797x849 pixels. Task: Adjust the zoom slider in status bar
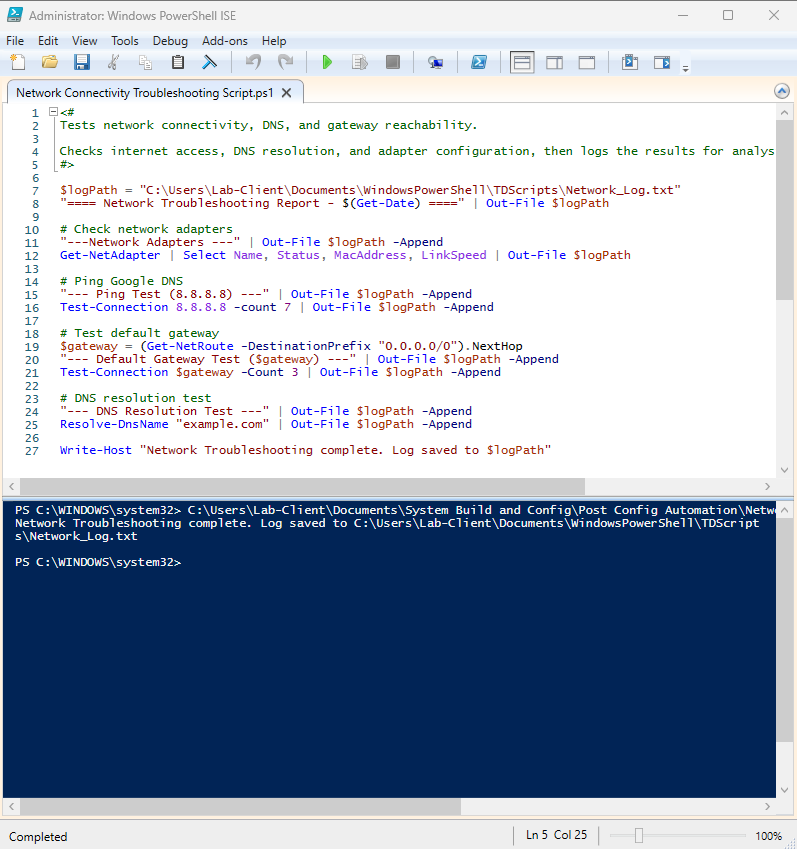tap(639, 836)
